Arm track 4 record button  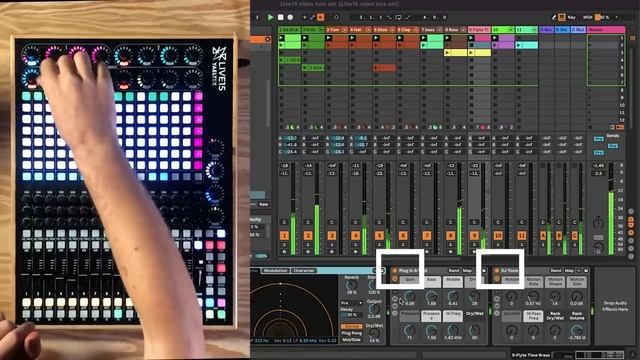click(356, 252)
